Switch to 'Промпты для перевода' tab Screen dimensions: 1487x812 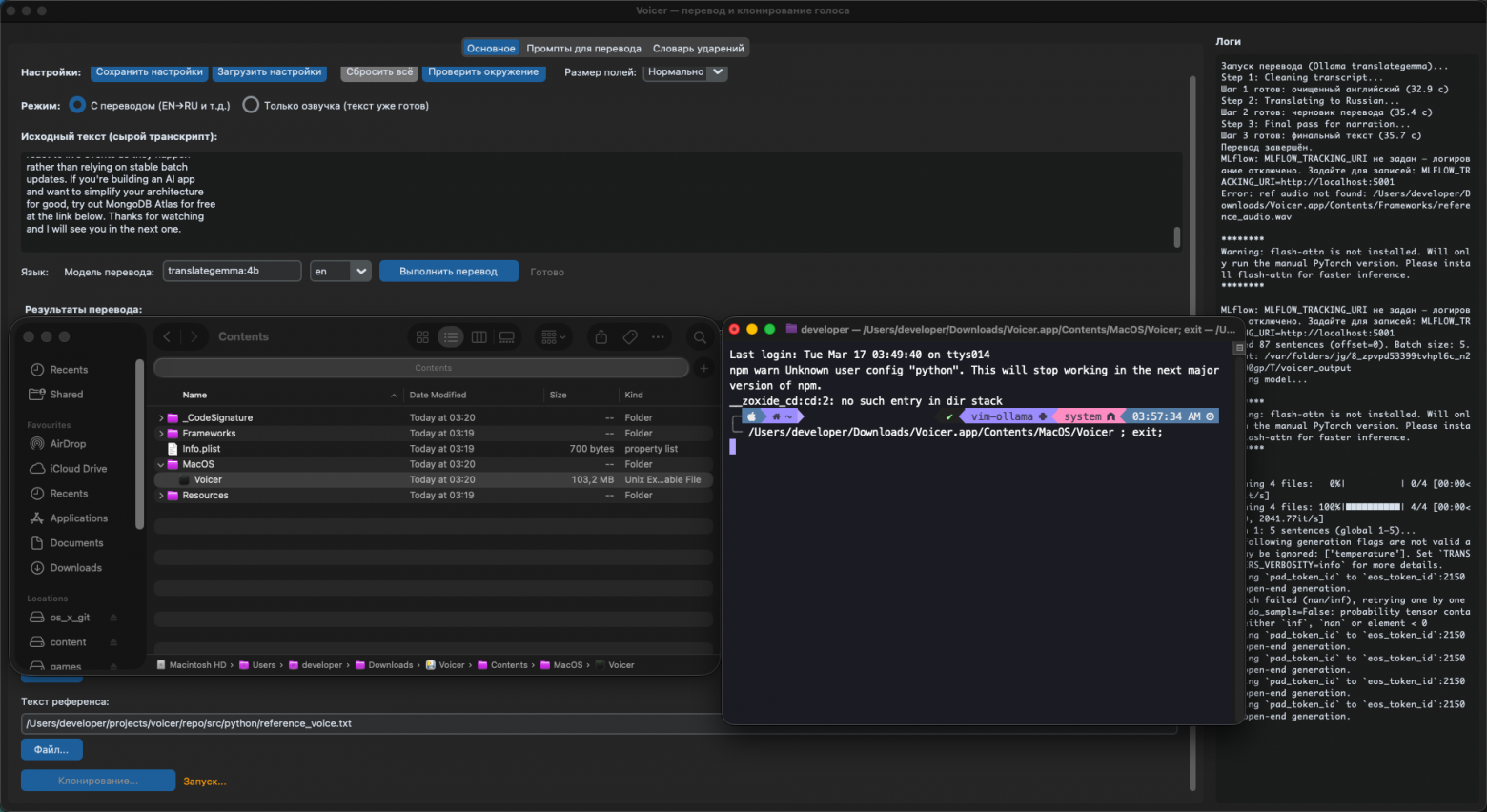click(x=583, y=49)
